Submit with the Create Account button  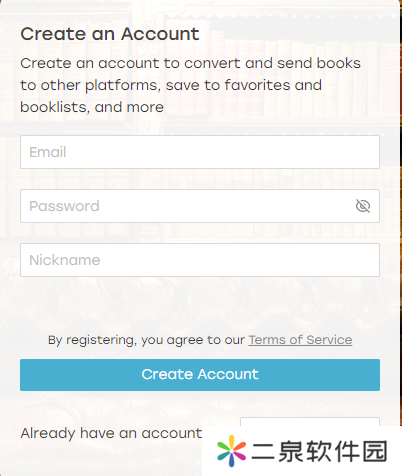tap(200, 375)
